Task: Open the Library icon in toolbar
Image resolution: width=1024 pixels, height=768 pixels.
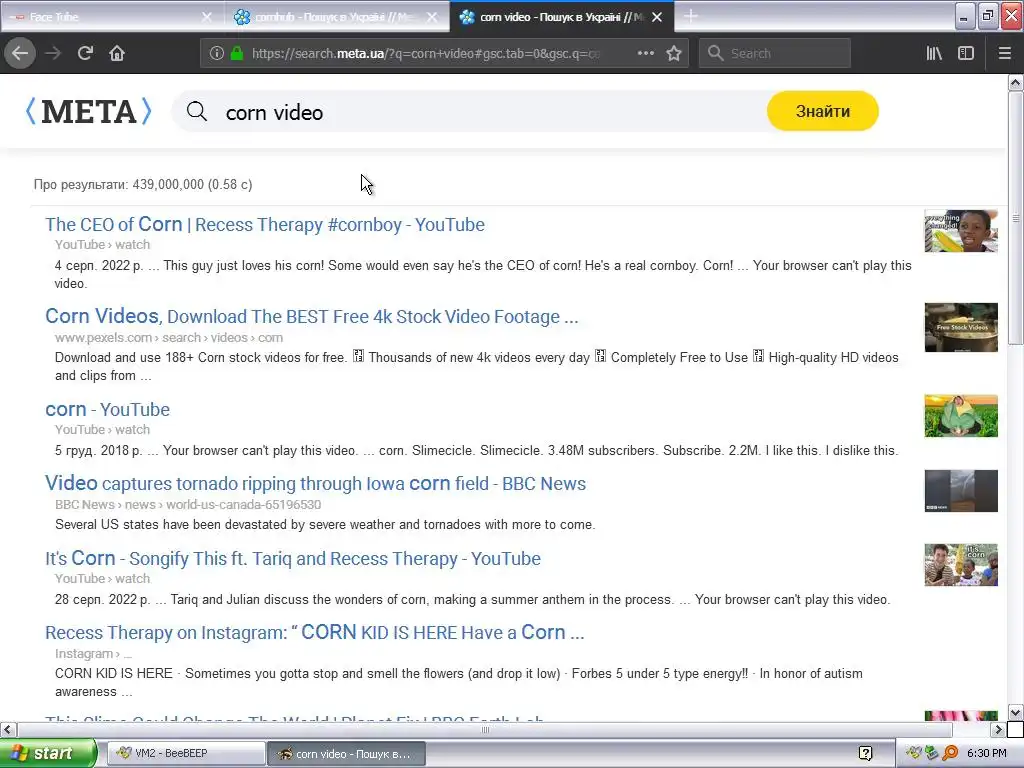Action: coord(934,53)
